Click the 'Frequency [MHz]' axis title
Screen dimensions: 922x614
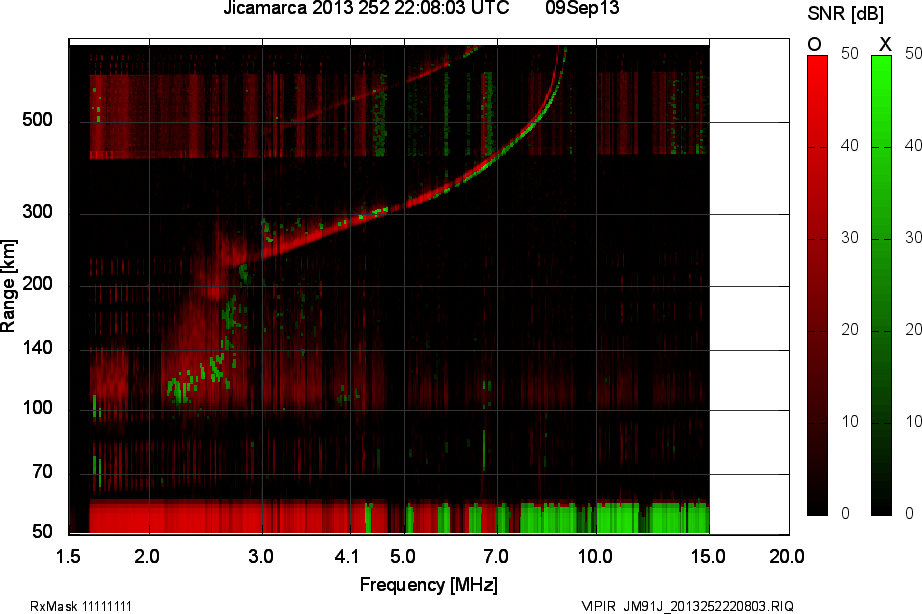pos(429,585)
